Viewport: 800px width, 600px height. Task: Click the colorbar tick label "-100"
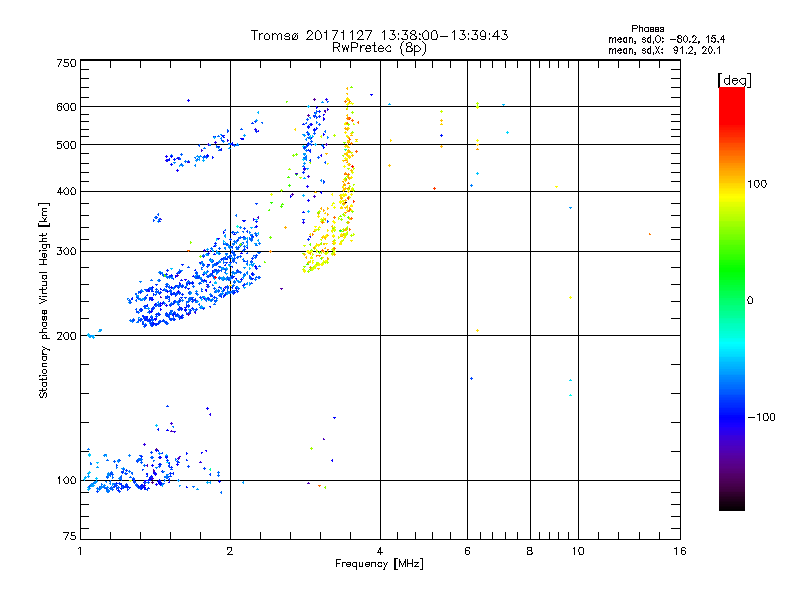762,417
